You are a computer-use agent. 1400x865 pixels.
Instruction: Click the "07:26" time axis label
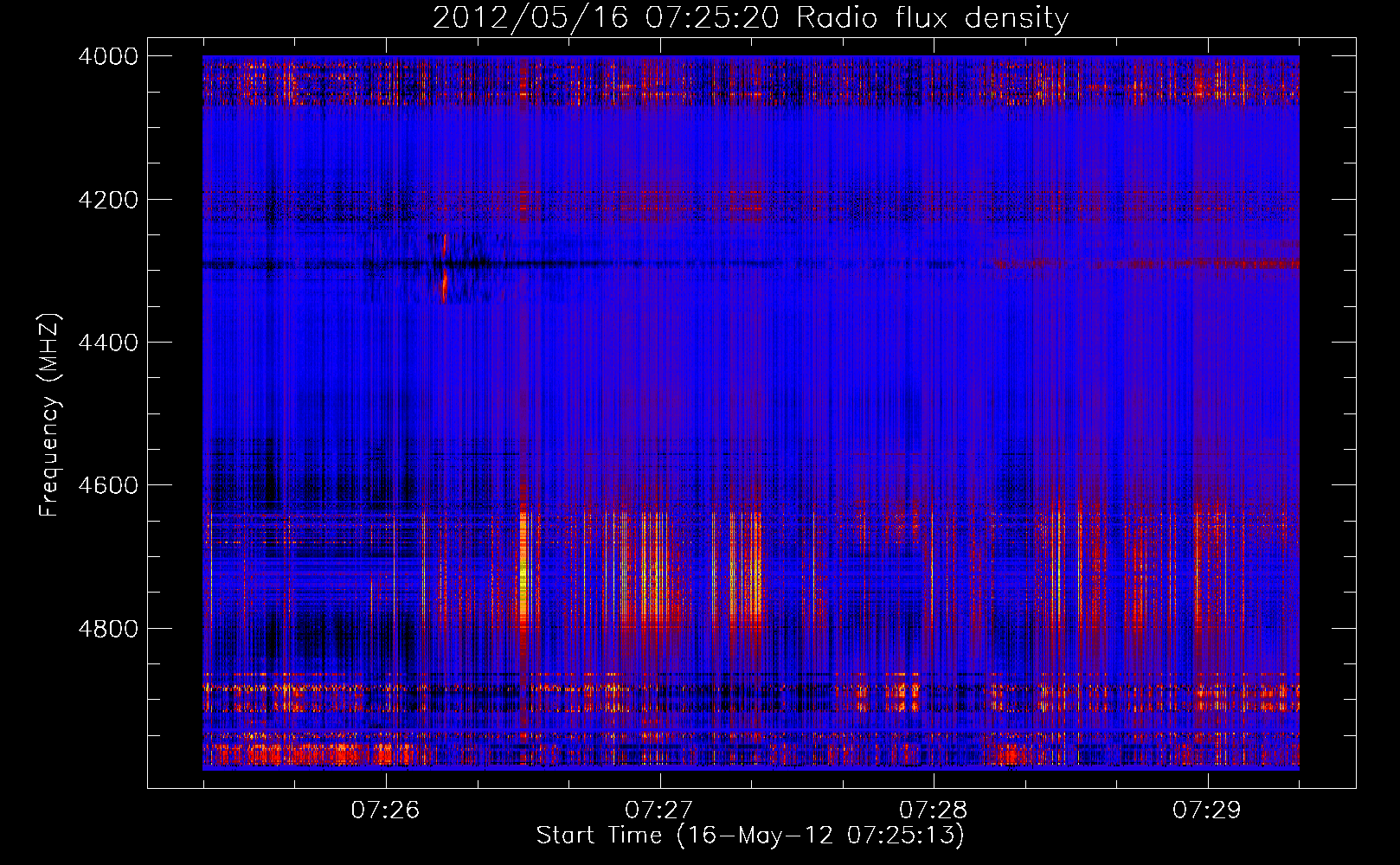tap(386, 810)
